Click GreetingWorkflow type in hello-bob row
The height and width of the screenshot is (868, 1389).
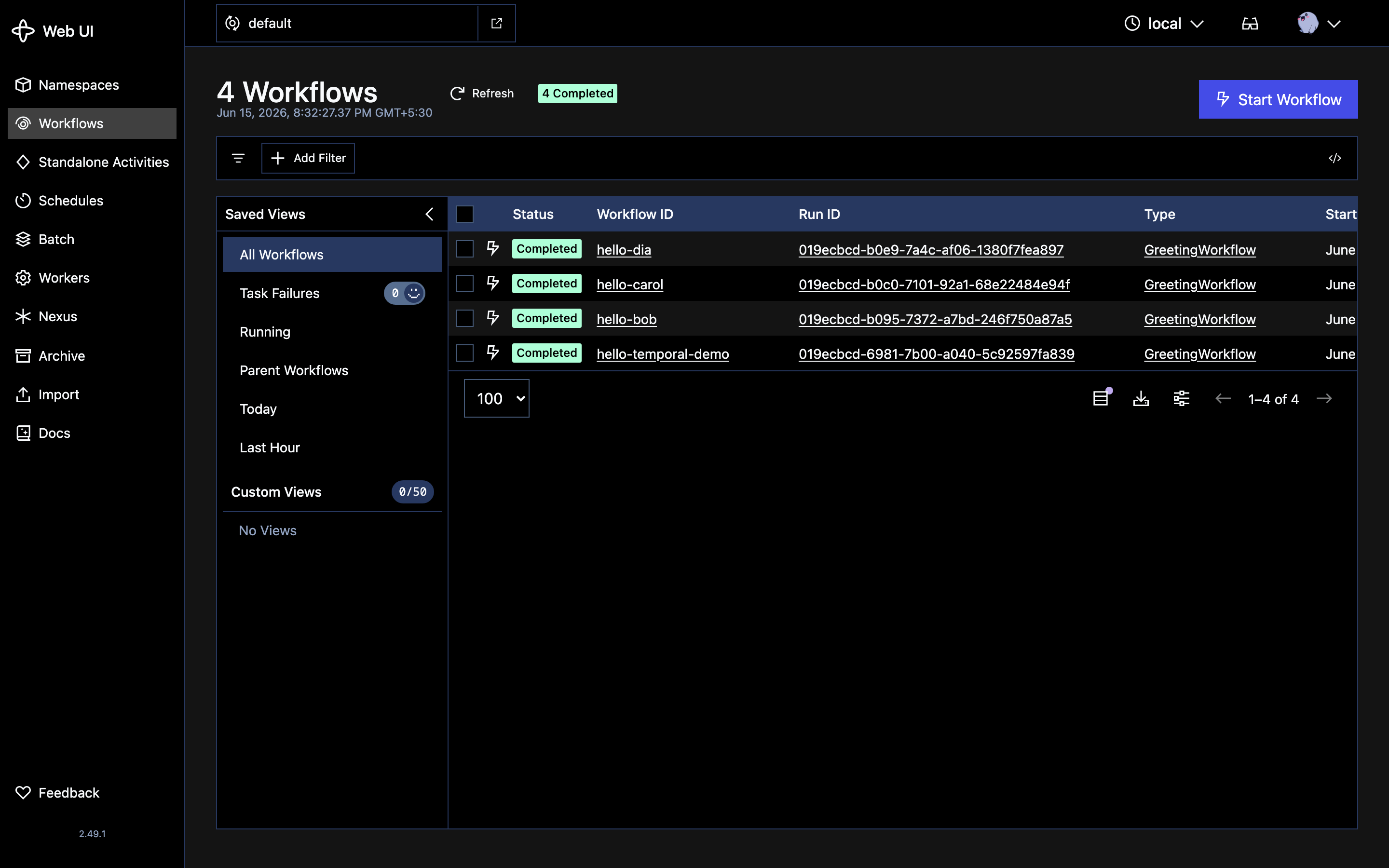1199,319
